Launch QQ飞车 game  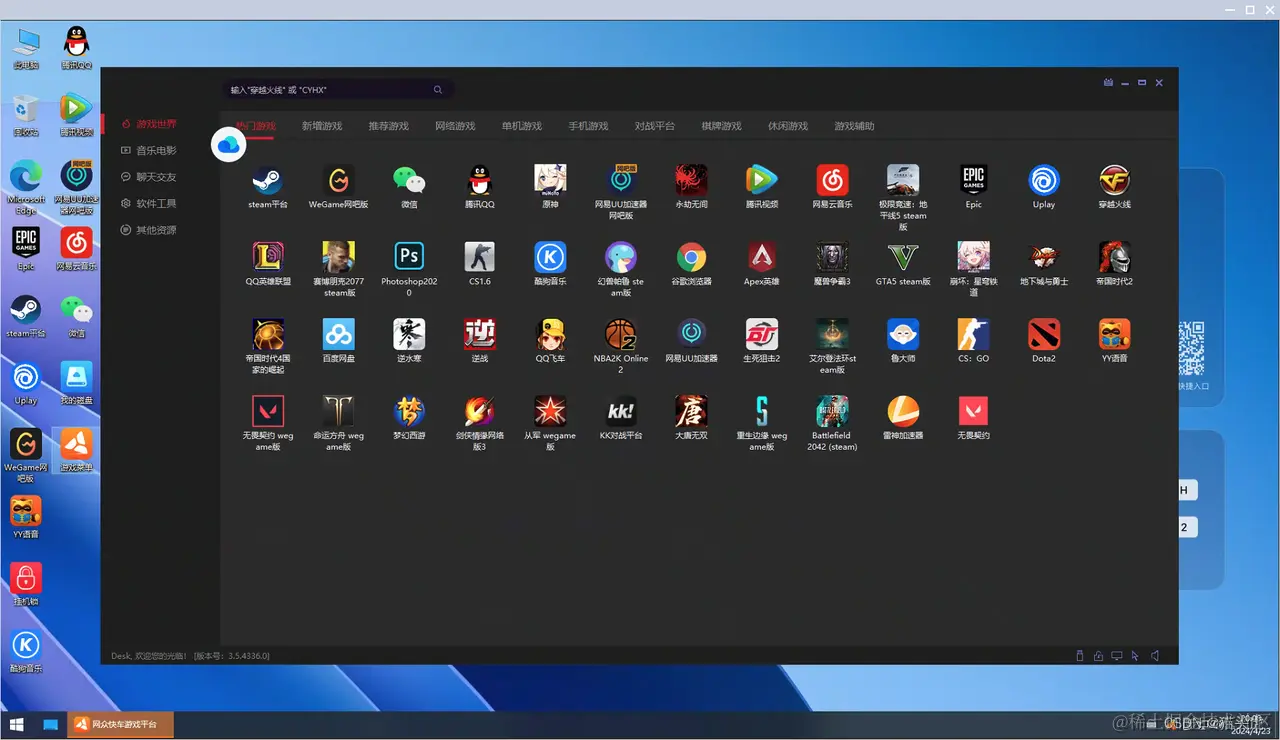550,334
